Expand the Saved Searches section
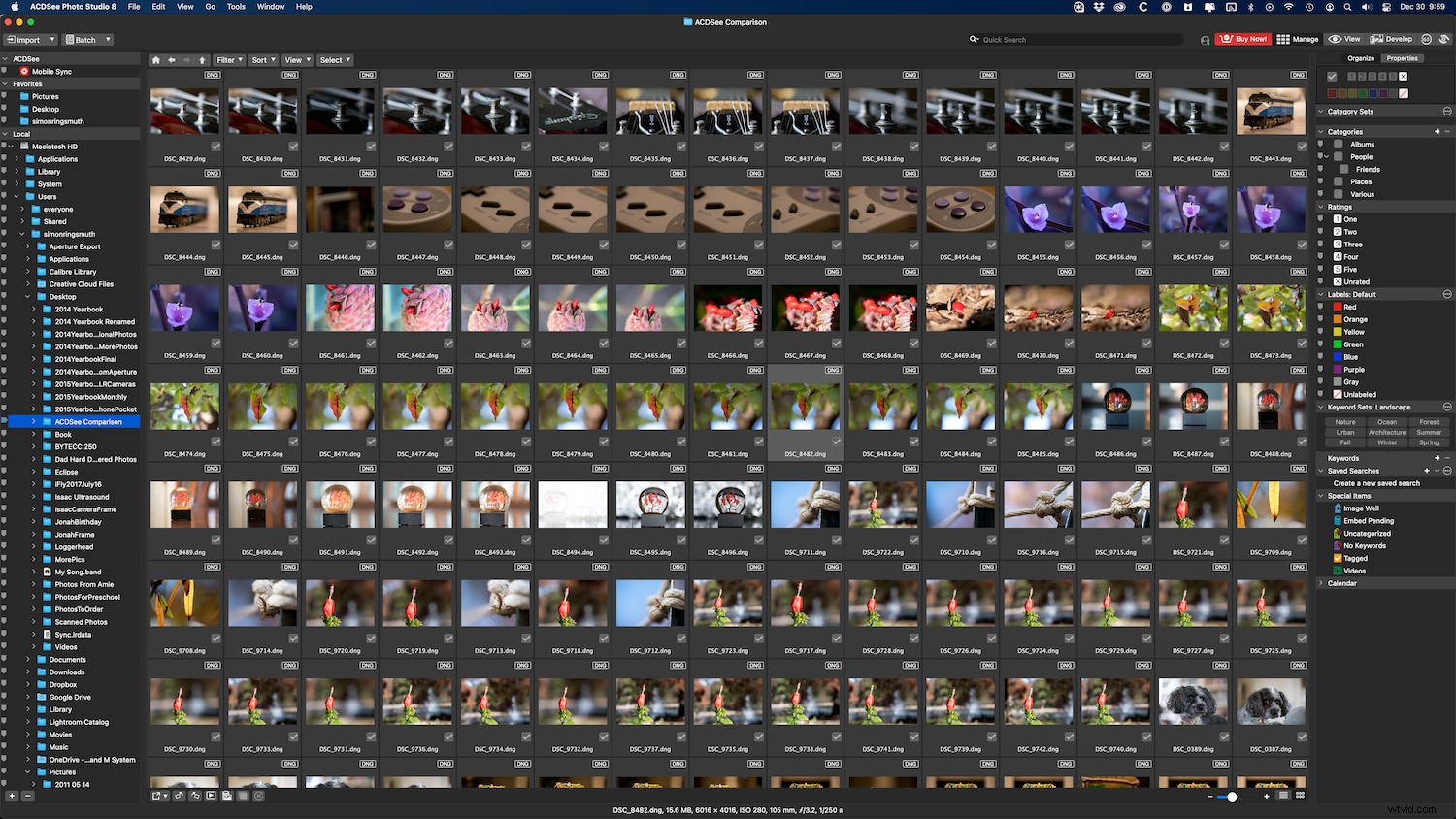 coord(1322,471)
